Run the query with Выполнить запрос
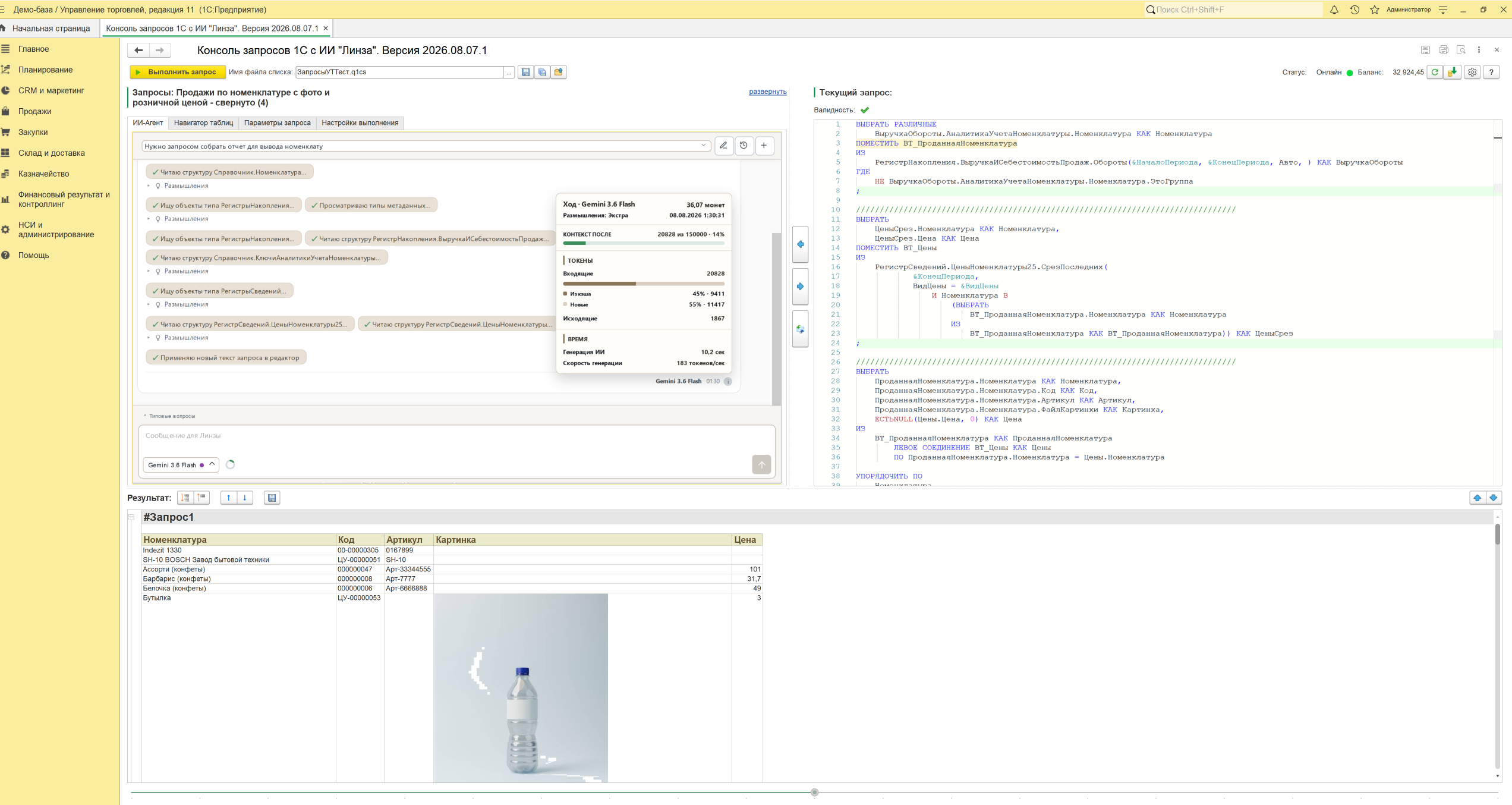Screen dimensions: 1512x805 point(178,72)
